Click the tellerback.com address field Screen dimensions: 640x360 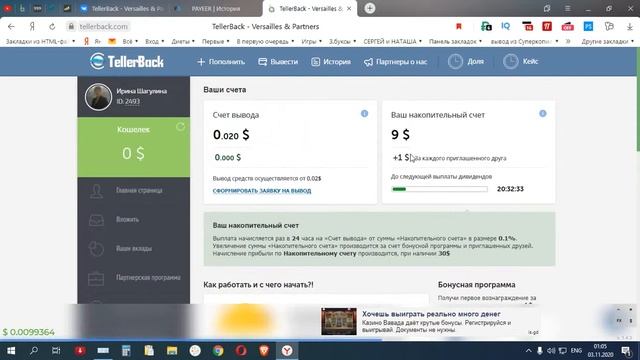[103, 27]
